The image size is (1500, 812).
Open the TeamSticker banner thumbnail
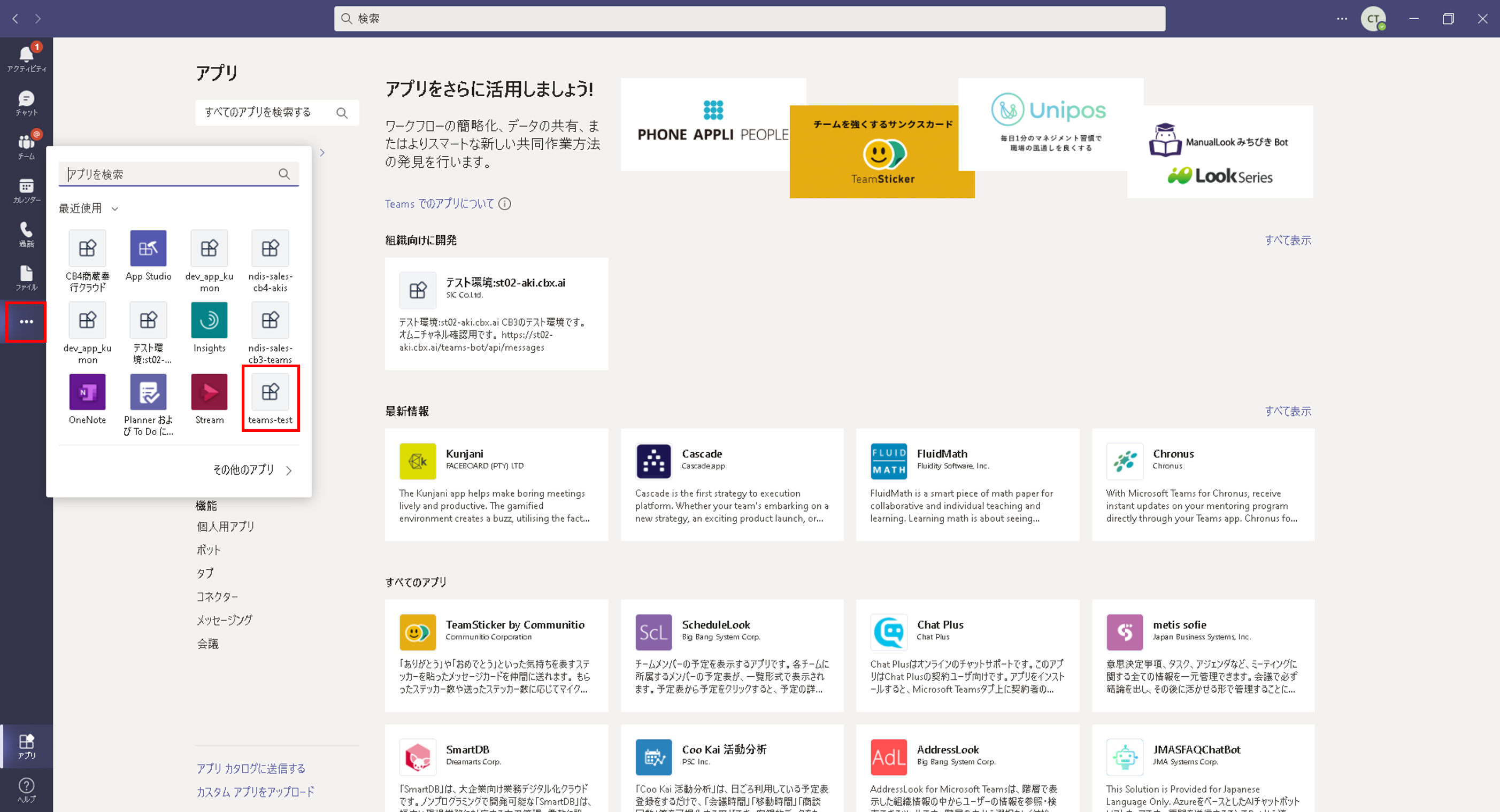[882, 152]
